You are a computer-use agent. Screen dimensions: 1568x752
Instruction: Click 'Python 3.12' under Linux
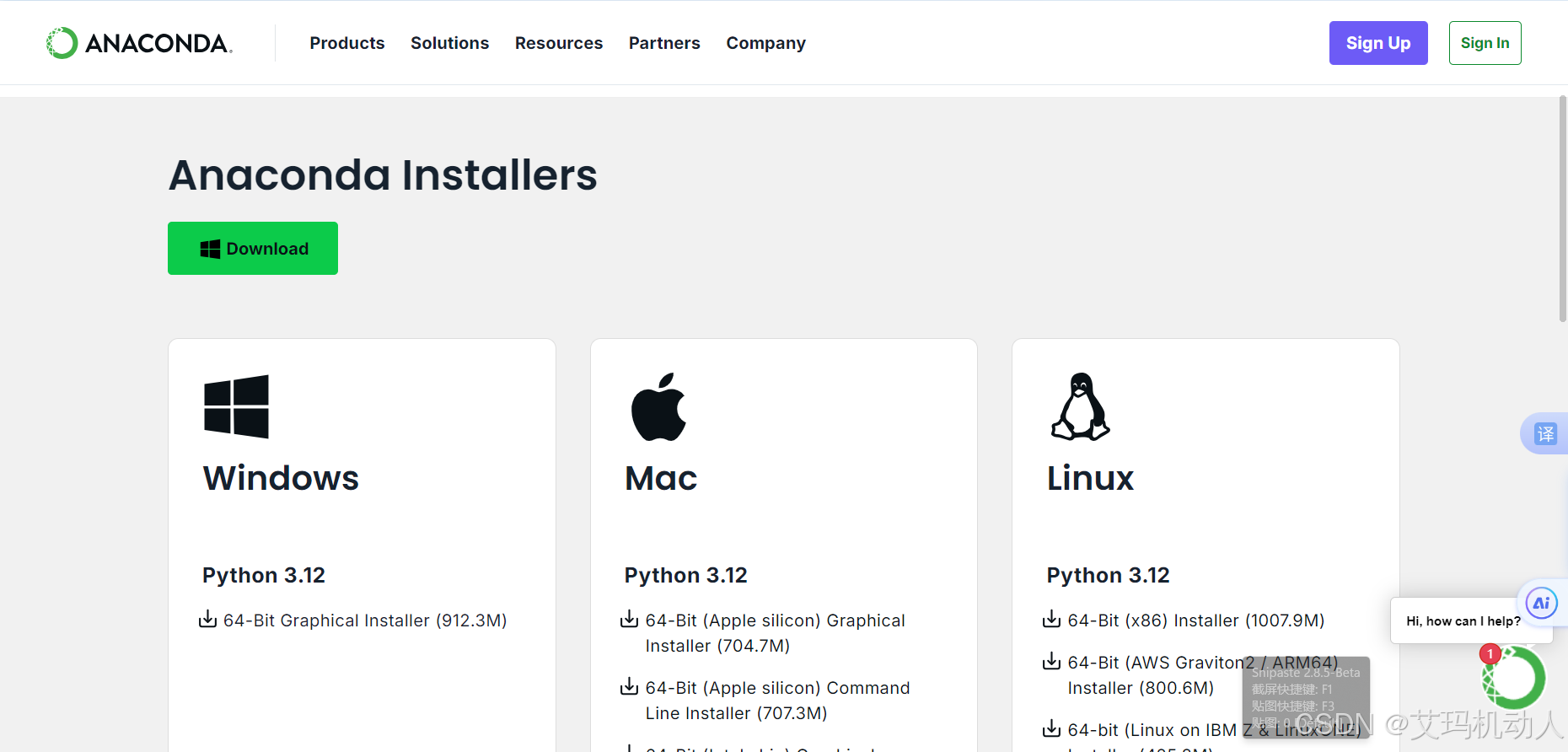[x=1109, y=576]
